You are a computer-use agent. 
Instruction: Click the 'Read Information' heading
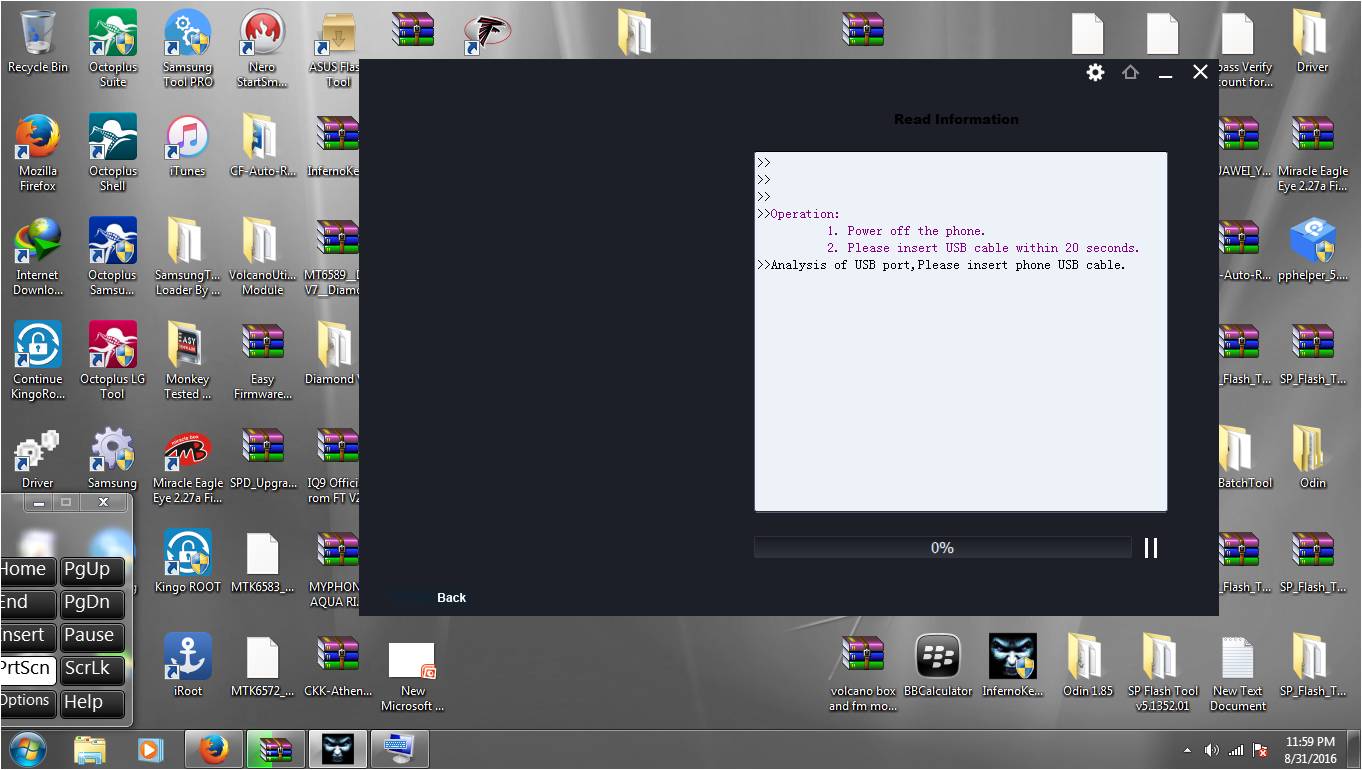(x=956, y=119)
